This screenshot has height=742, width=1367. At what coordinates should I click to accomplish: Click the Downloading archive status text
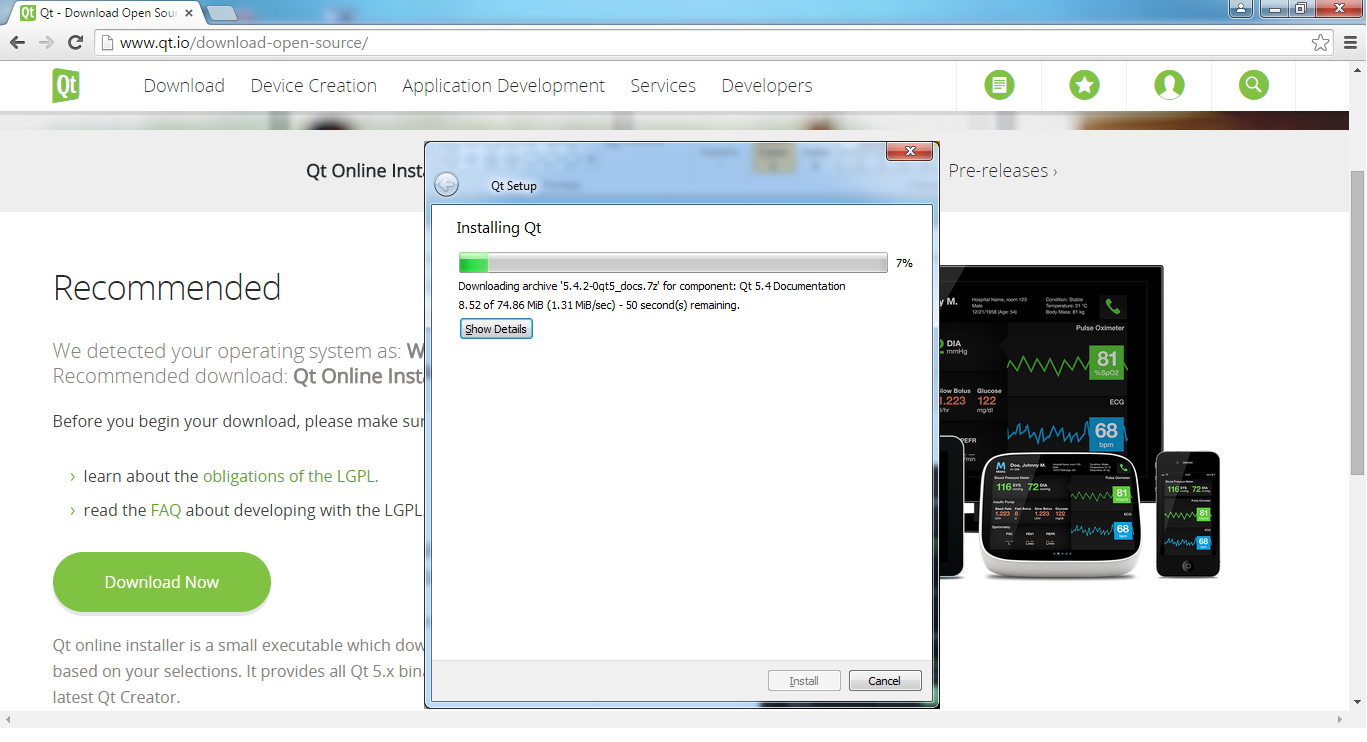point(652,286)
